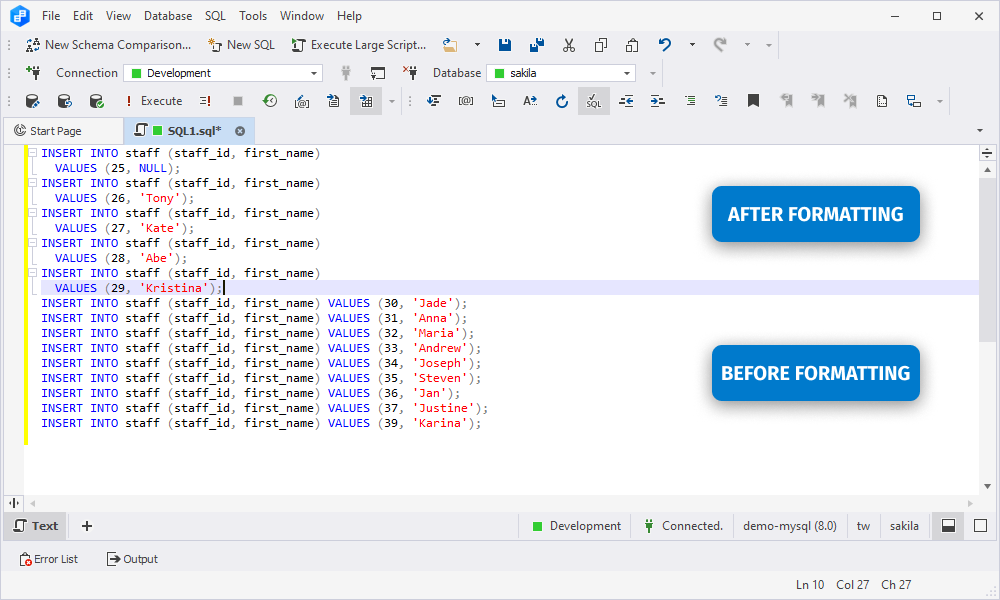Image resolution: width=1000 pixels, height=600 pixels.
Task: Click the decrease indent icon
Action: [626, 101]
